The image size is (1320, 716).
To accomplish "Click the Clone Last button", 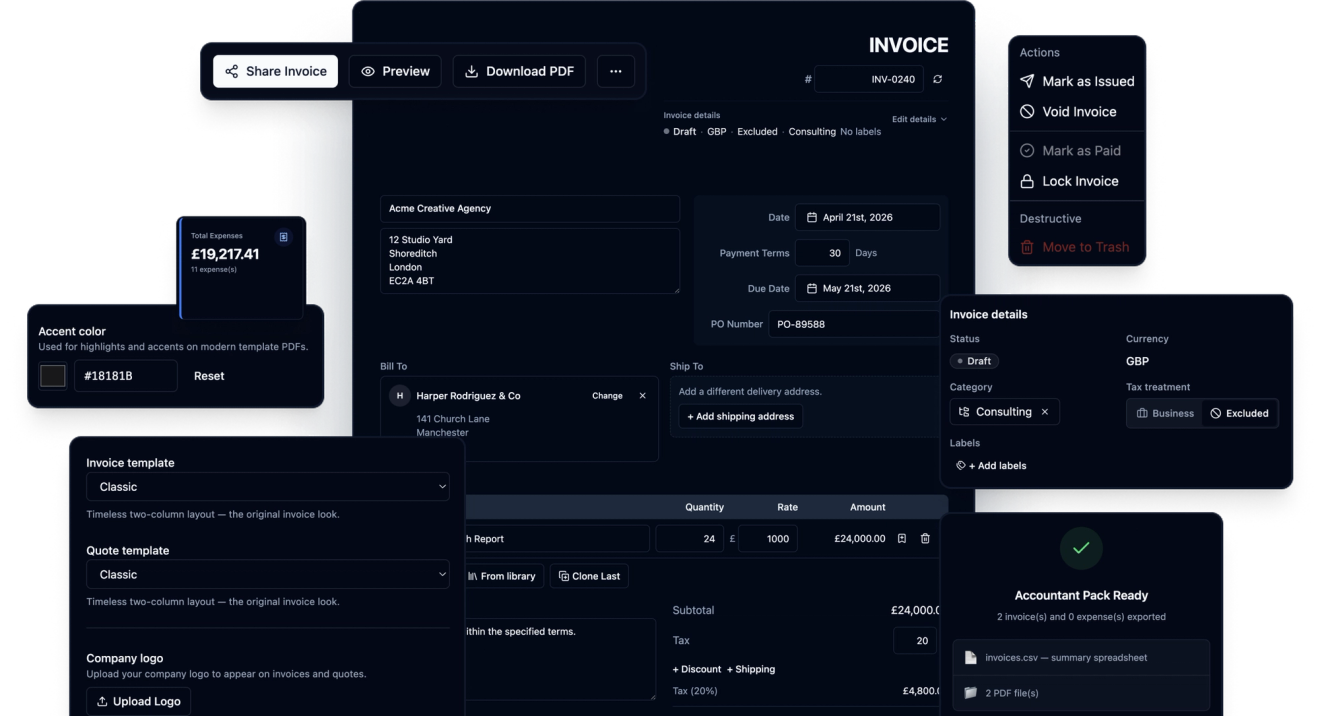I will (589, 576).
